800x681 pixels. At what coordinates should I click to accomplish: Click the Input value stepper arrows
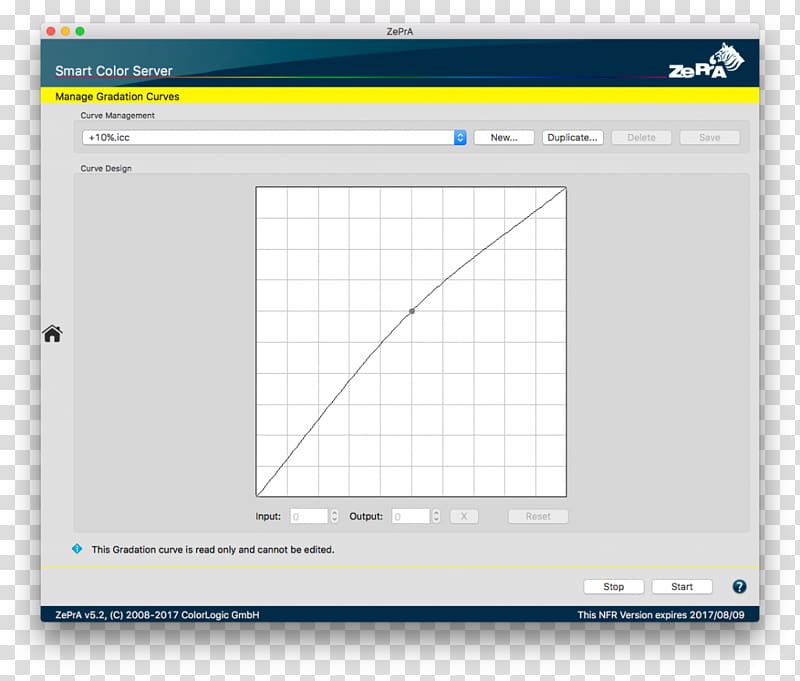click(334, 517)
